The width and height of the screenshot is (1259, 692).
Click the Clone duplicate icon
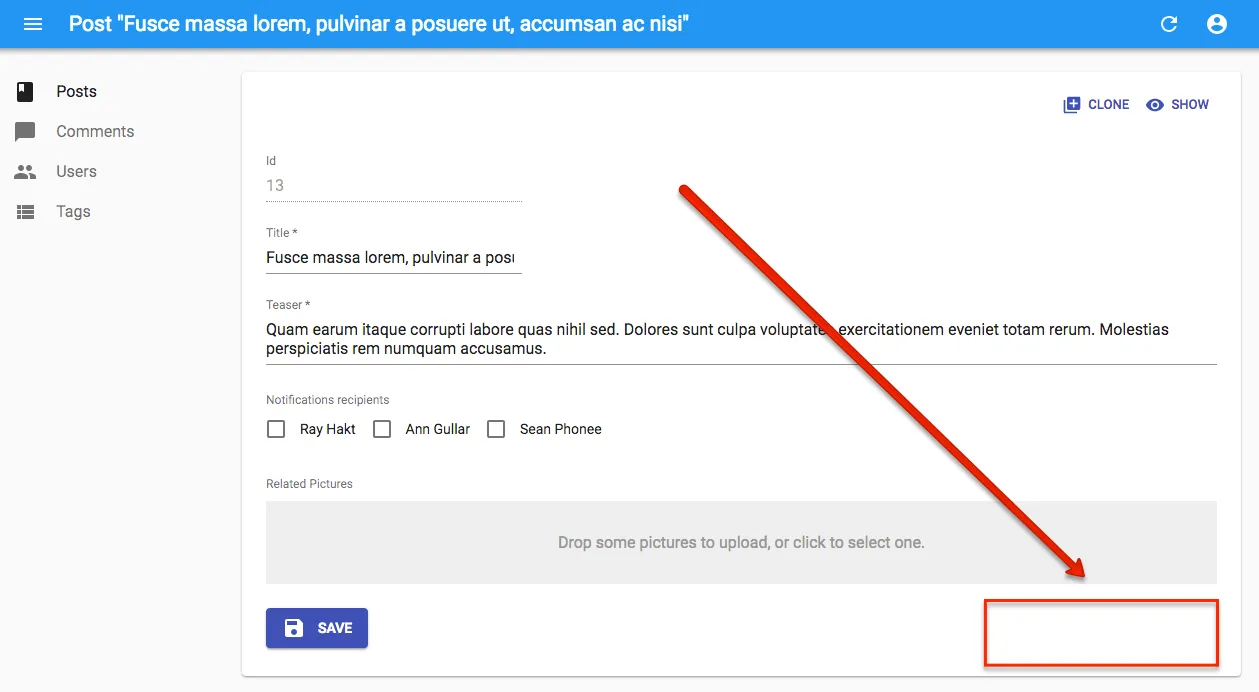(1071, 105)
